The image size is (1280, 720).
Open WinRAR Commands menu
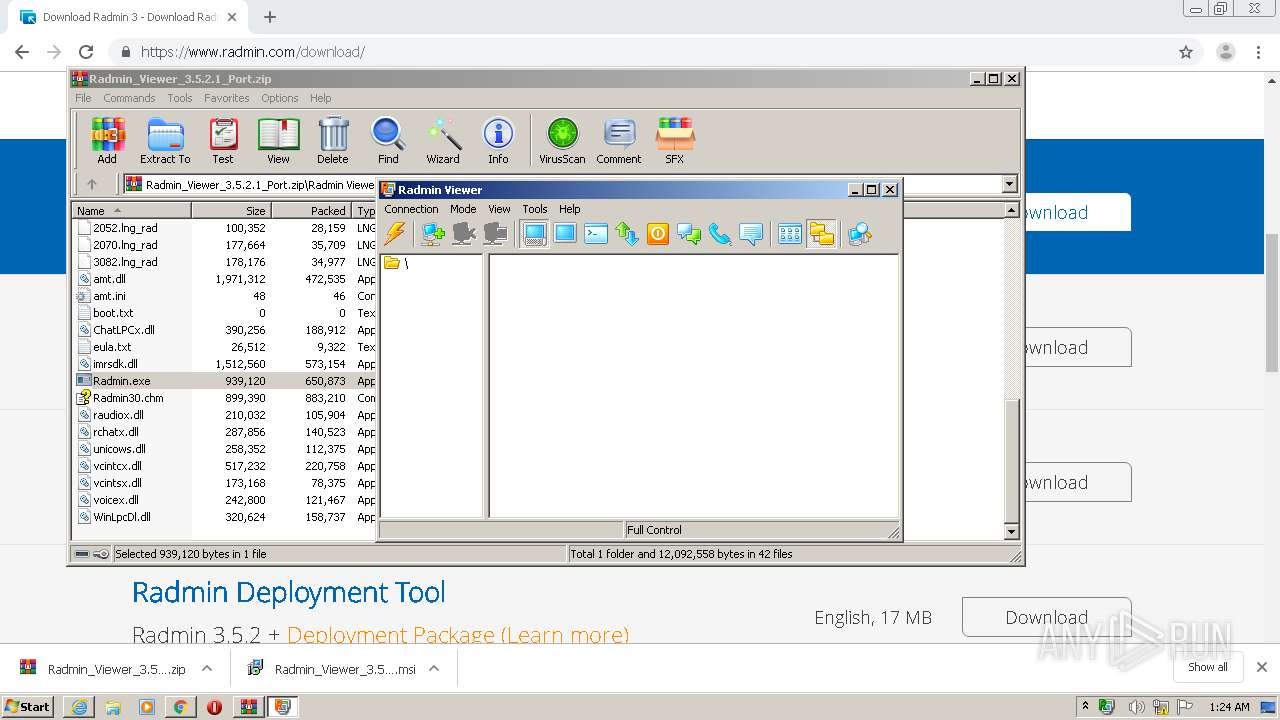point(129,98)
